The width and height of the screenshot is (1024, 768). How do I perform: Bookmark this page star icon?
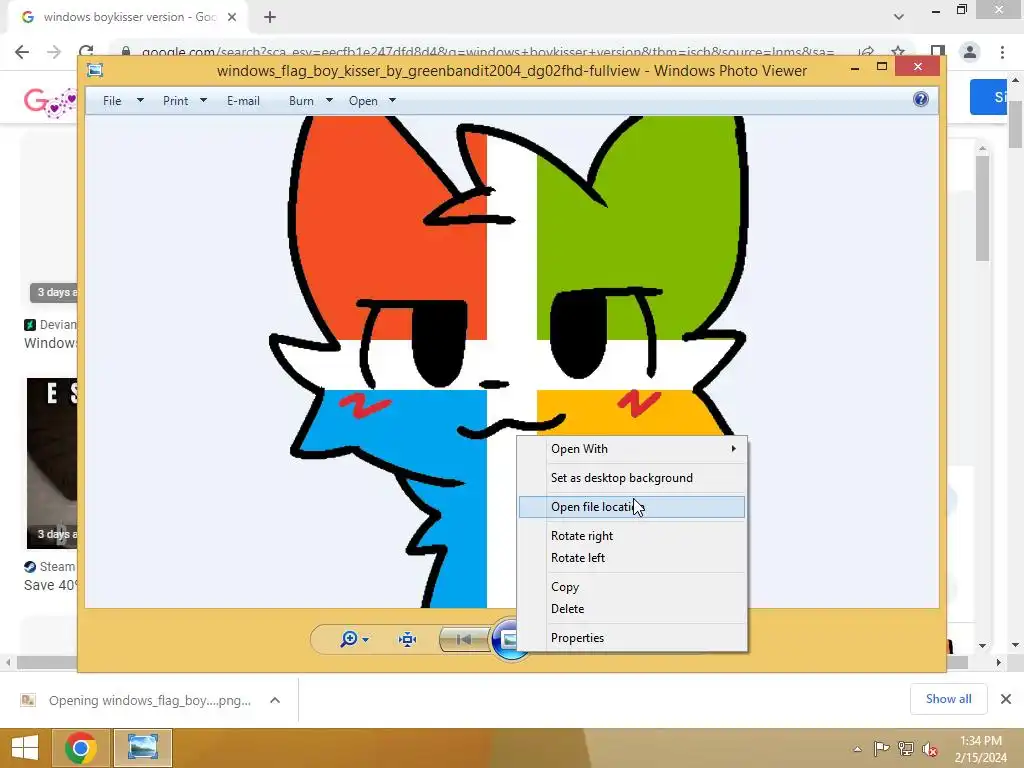[x=898, y=52]
